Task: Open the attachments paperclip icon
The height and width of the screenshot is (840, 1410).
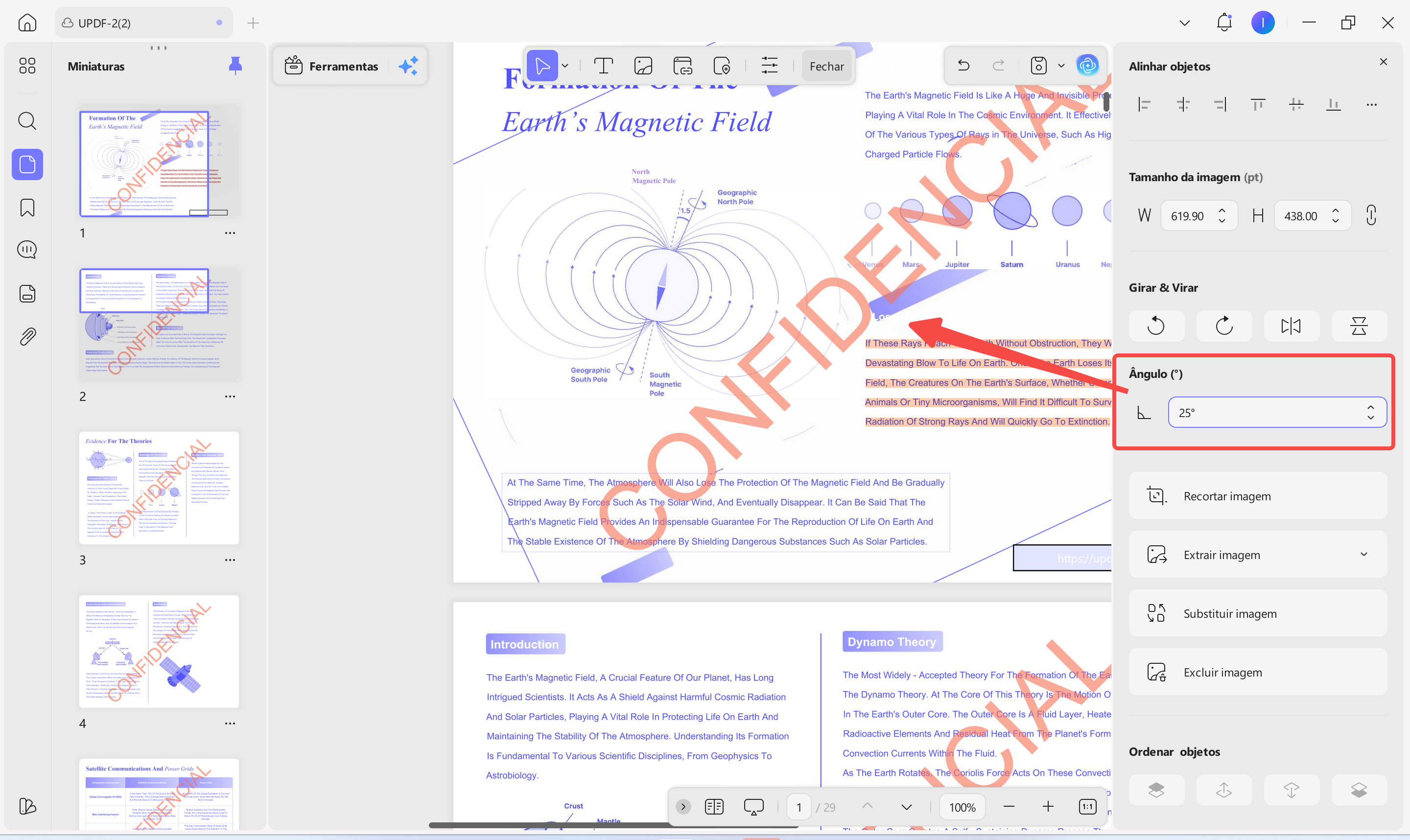Action: coord(27,337)
